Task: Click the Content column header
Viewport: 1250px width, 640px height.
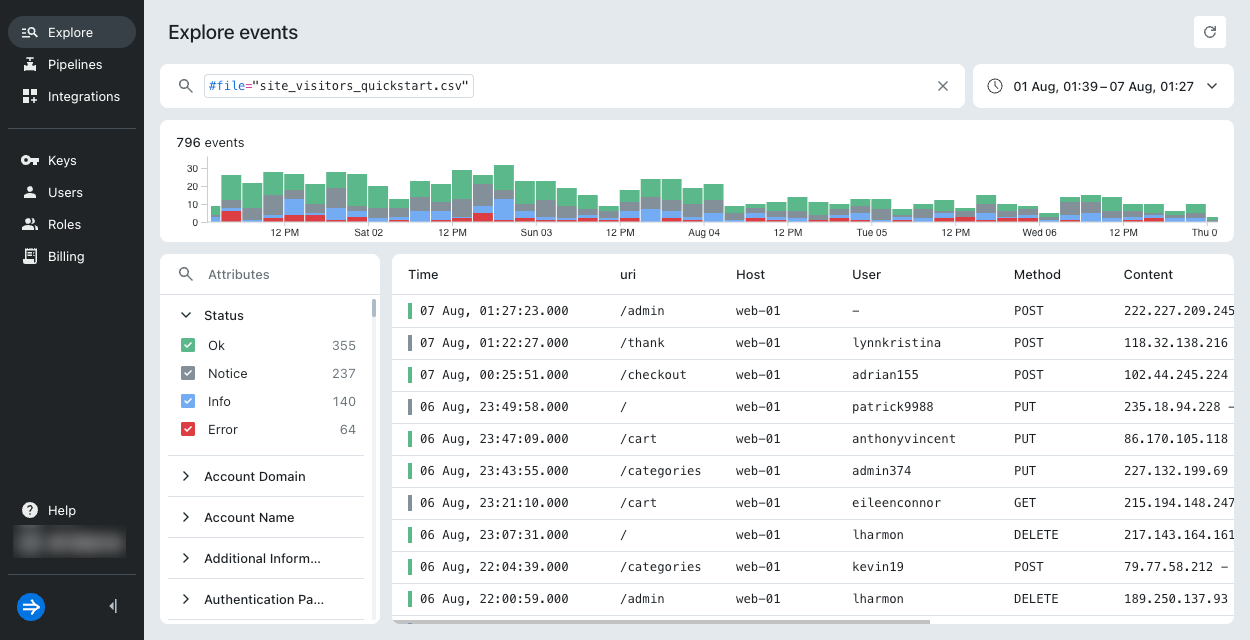Action: (x=1148, y=274)
